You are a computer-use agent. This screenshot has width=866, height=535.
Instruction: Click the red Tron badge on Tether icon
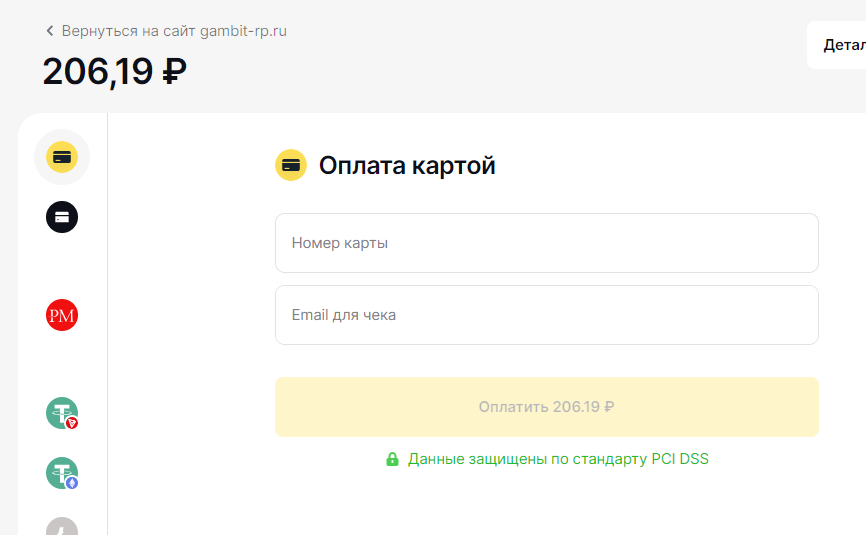[72, 423]
